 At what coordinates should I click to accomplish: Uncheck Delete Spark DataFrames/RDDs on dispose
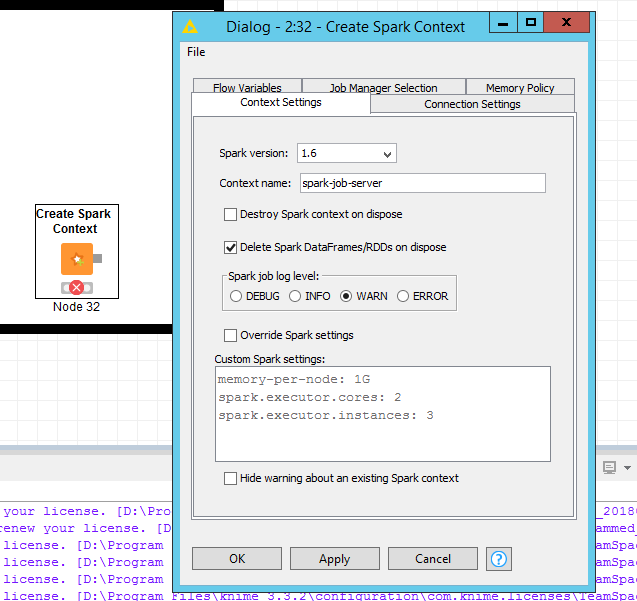[x=230, y=247]
